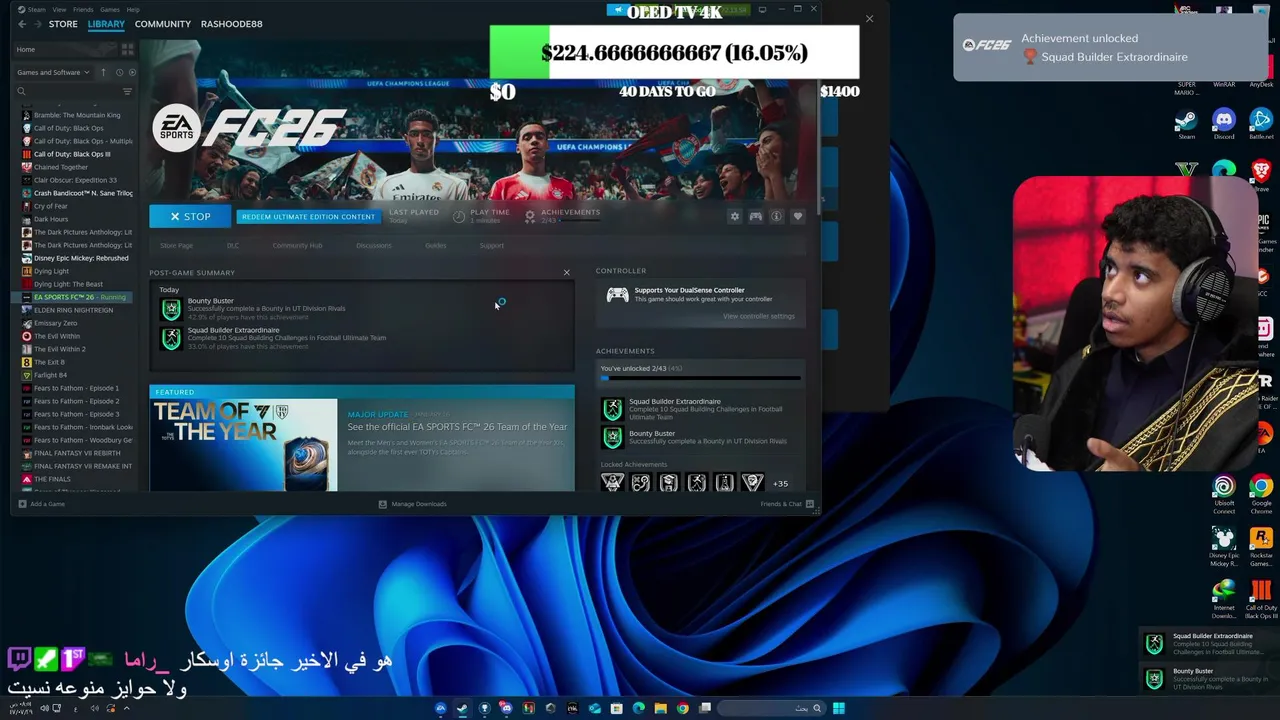Open Windows Start button on taskbar
The height and width of the screenshot is (720, 1280).
point(839,708)
